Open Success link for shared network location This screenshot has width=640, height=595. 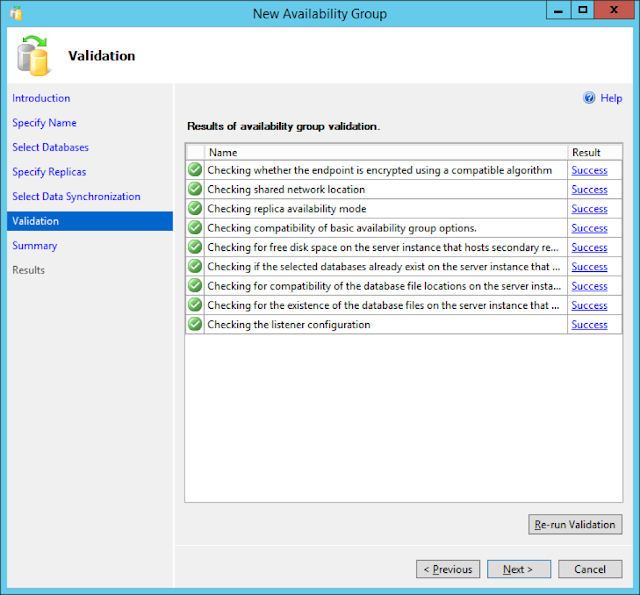click(x=589, y=189)
